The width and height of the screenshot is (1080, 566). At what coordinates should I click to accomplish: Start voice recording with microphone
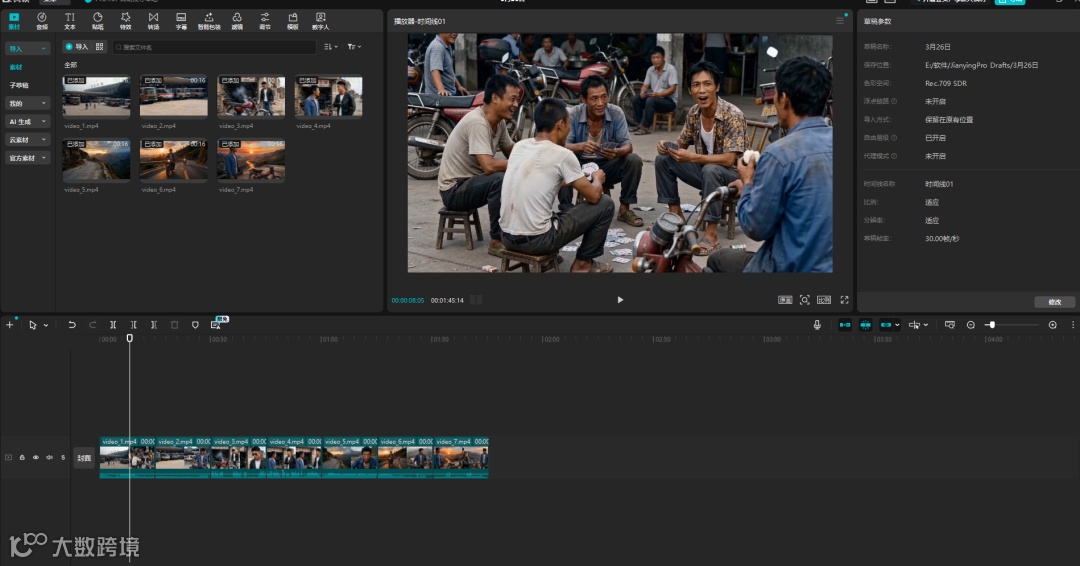pos(817,325)
